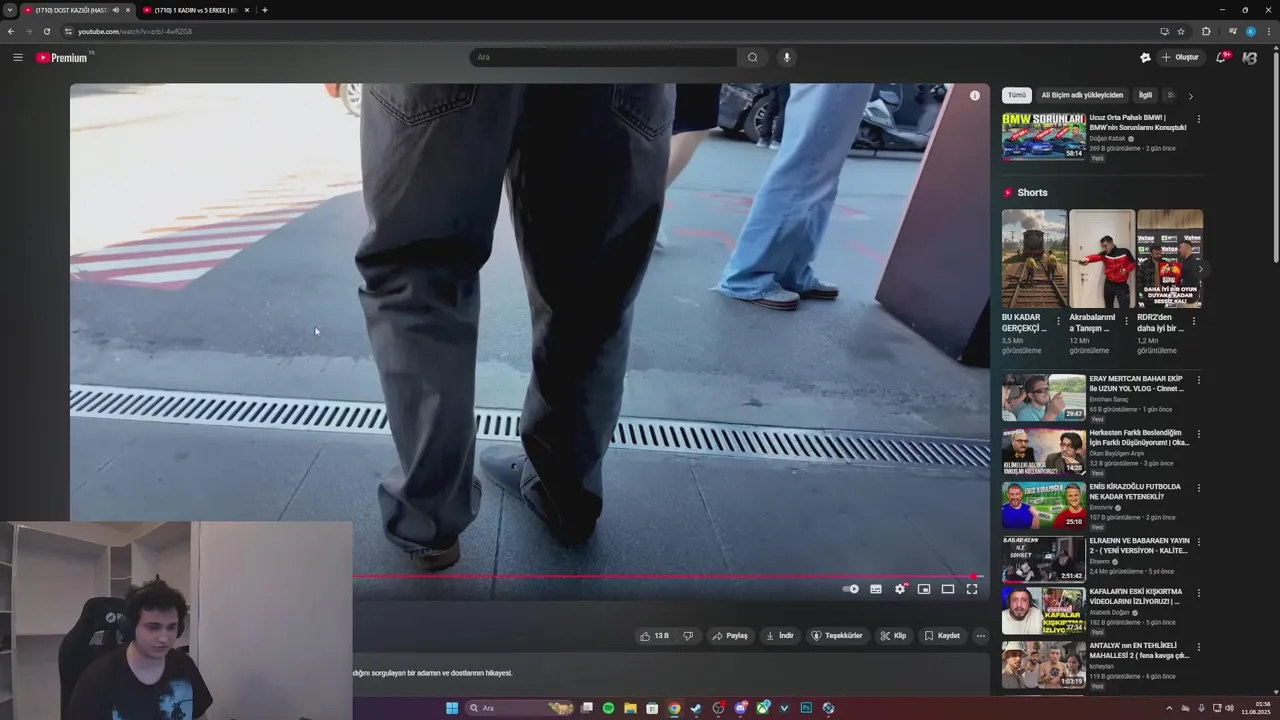Image resolution: width=1280 pixels, height=720 pixels.
Task: Open YouTube notifications bell
Action: click(x=1221, y=57)
